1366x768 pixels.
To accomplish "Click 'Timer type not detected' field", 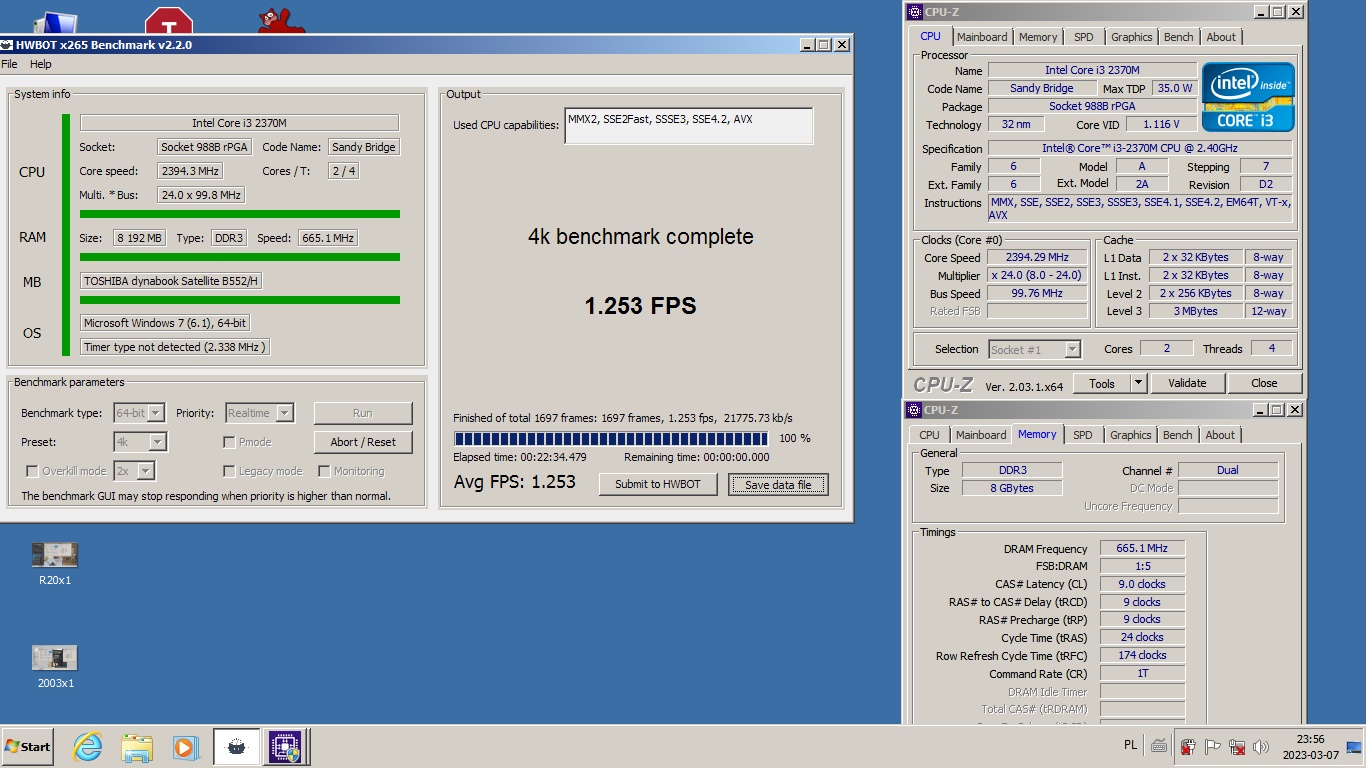I will (175, 347).
